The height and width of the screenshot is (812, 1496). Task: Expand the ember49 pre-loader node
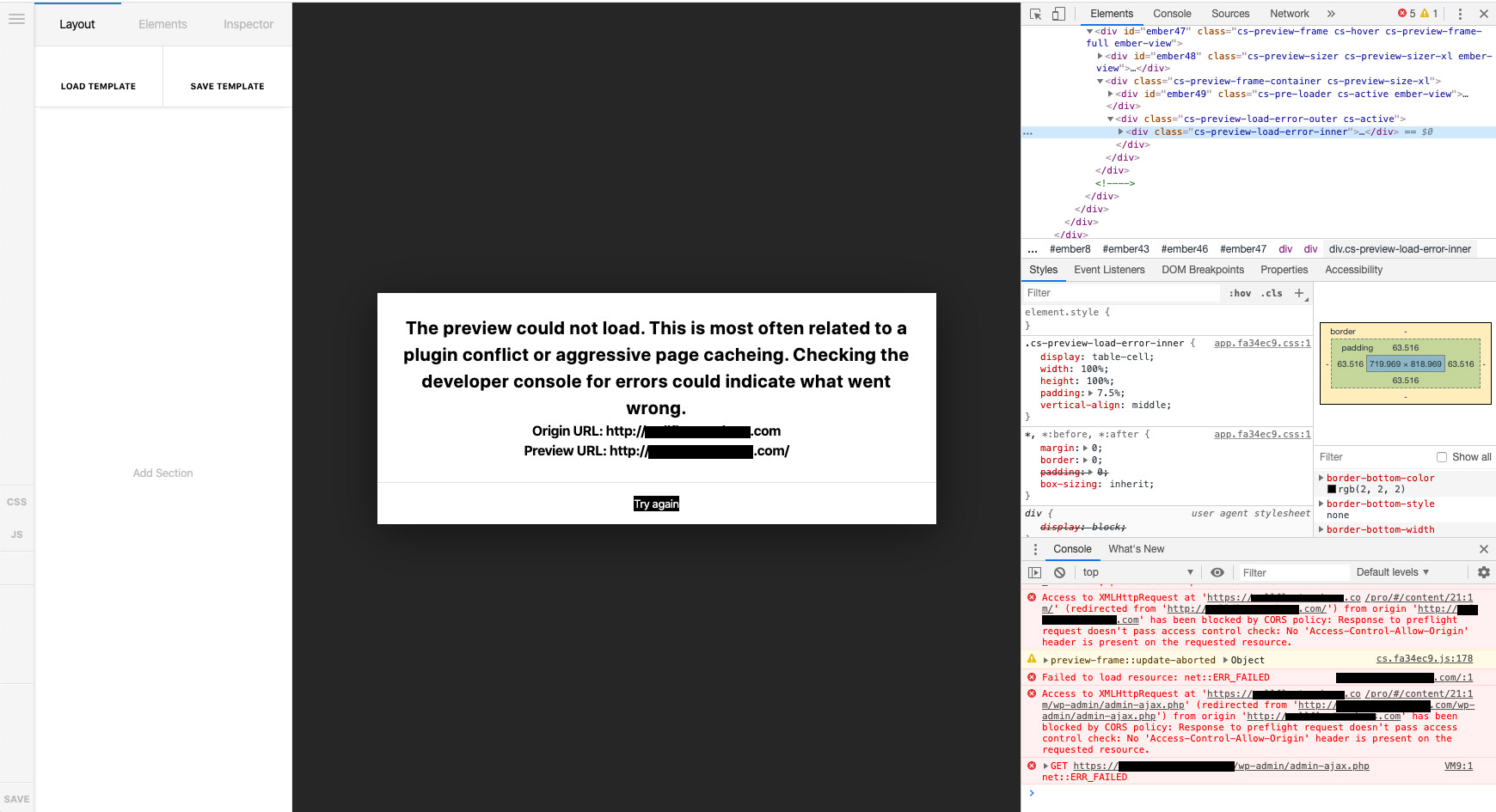pos(1111,94)
